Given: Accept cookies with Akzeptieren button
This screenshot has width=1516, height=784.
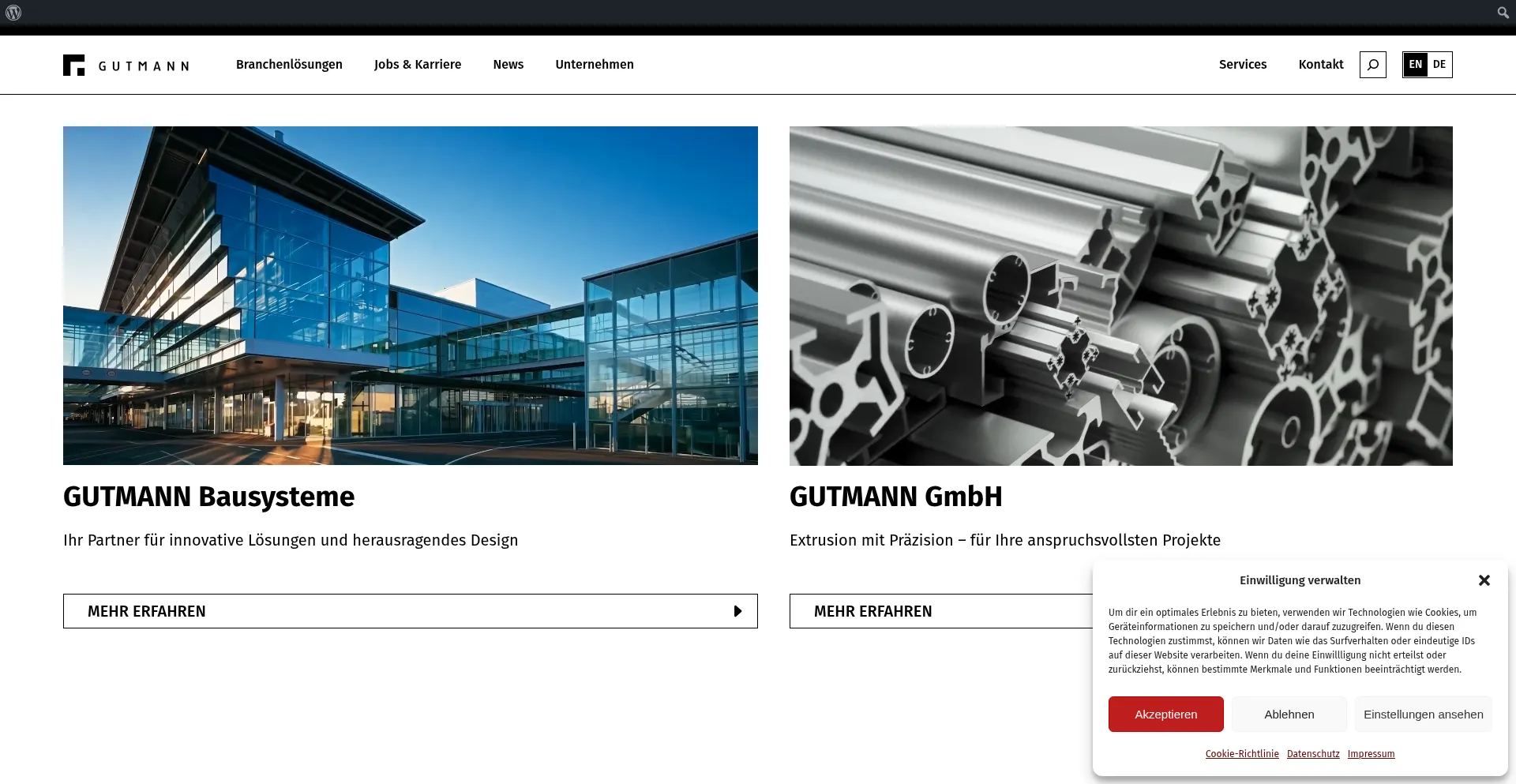Looking at the screenshot, I should click(1165, 715).
